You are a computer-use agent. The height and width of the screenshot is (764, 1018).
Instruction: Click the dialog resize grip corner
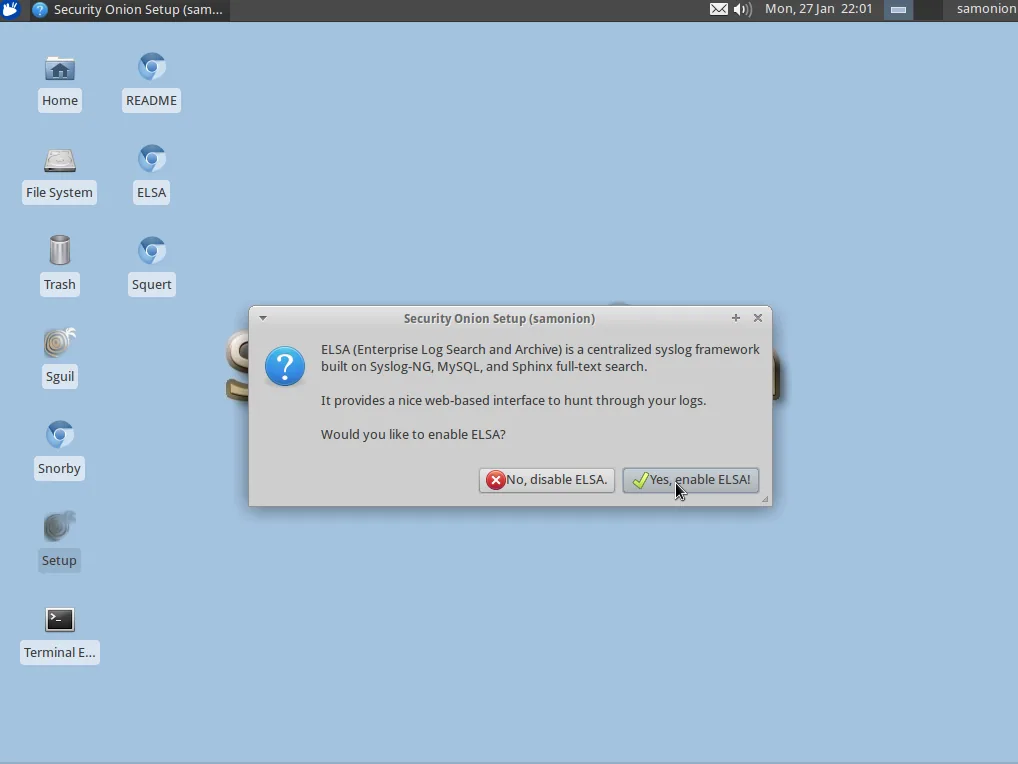point(765,499)
